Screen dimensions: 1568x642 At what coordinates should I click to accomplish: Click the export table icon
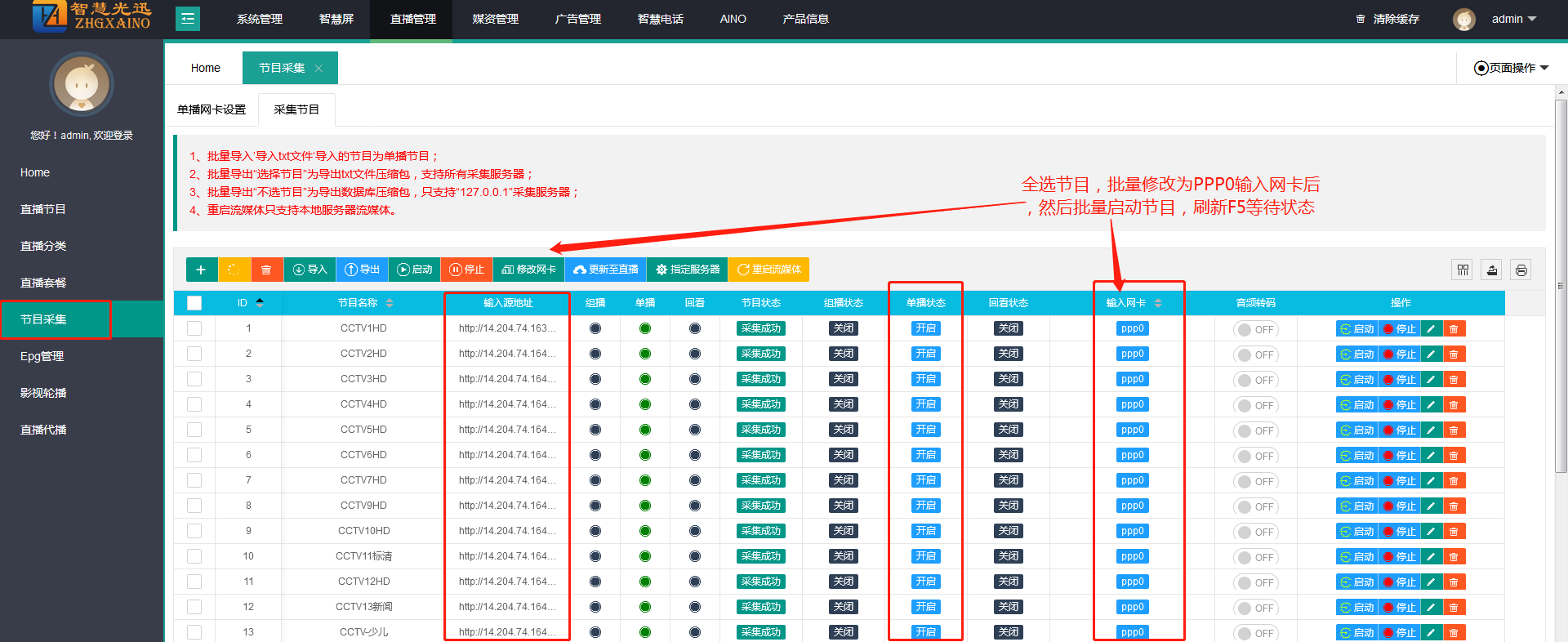click(1492, 270)
